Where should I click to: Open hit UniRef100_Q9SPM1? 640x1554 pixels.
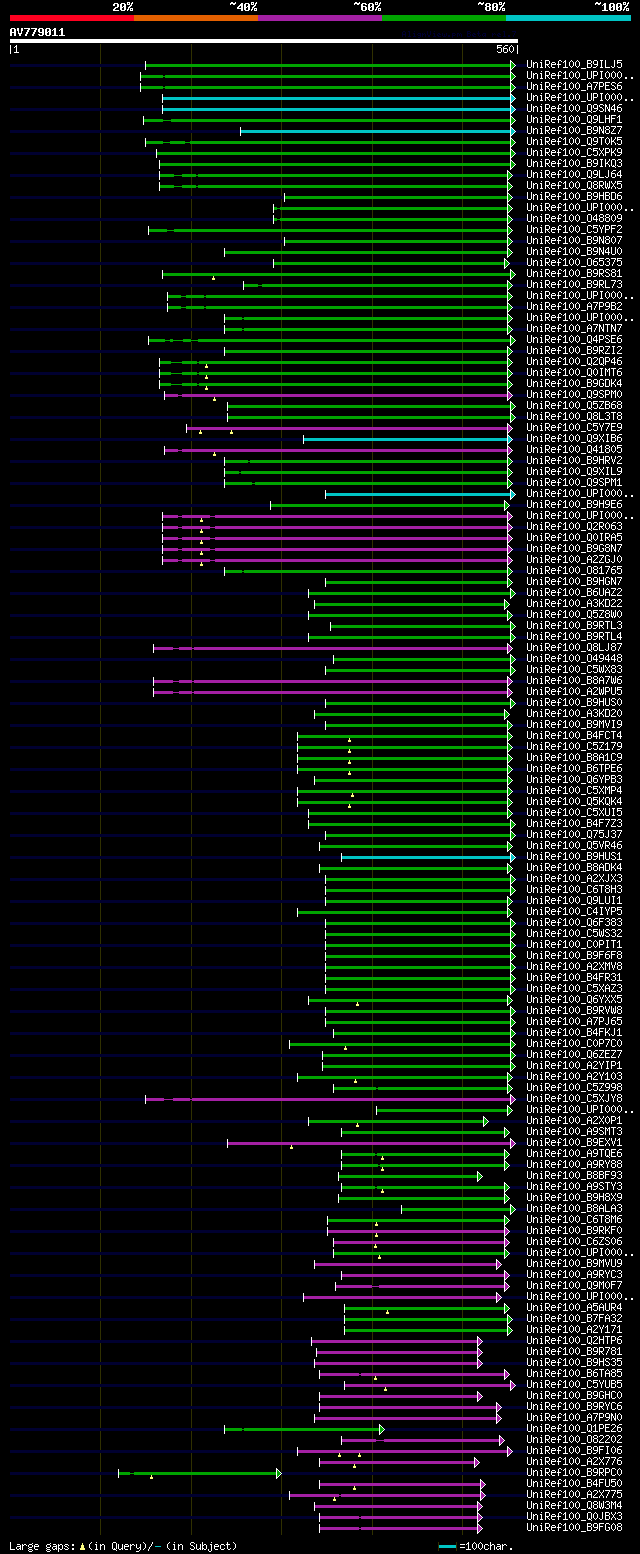click(574, 482)
